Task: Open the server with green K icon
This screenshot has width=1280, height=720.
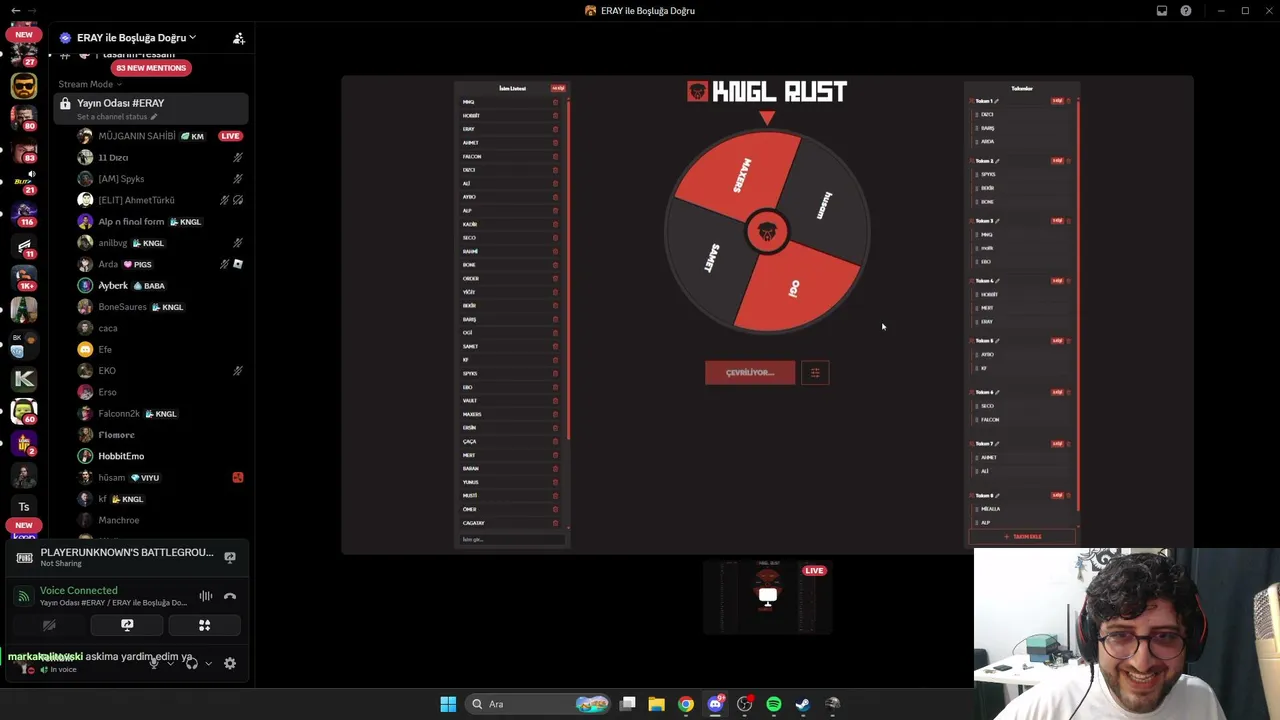Action: pos(24,378)
